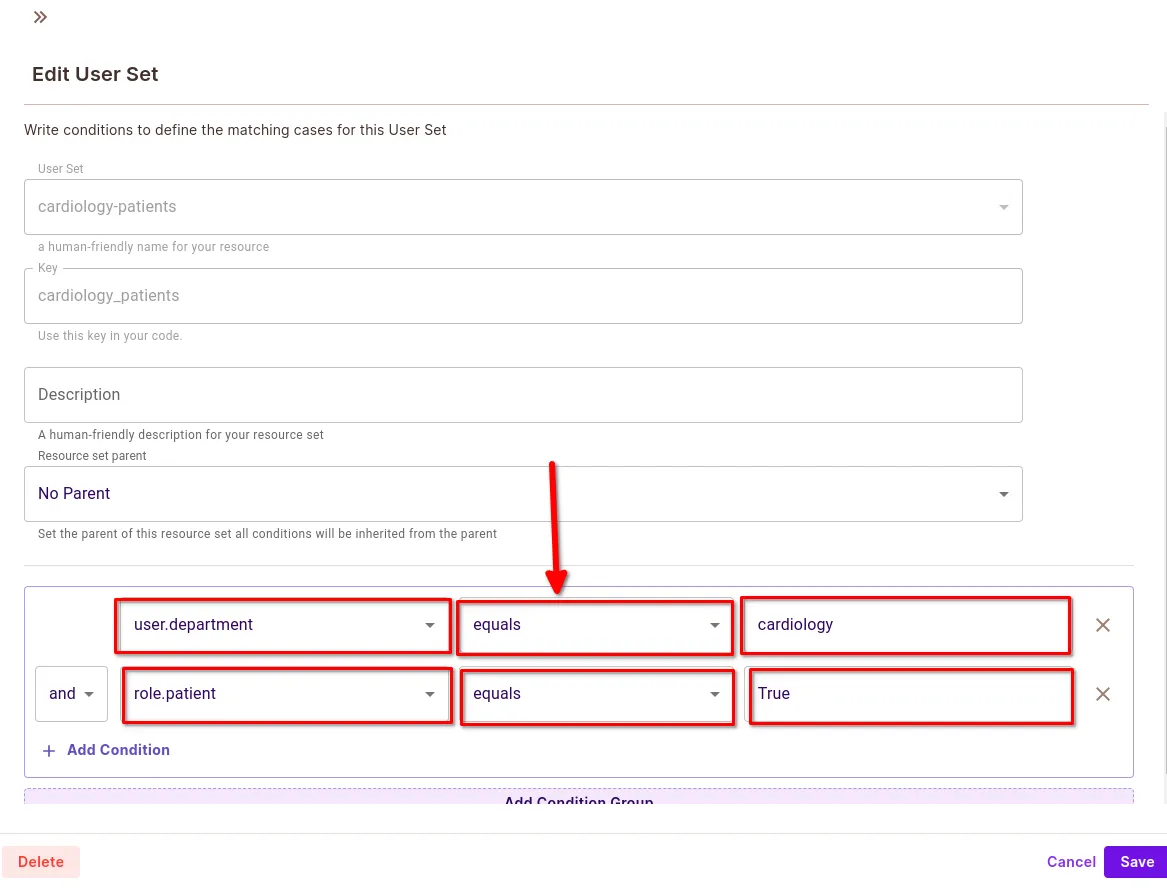Click the cardiology value field
1167x888 pixels.
(x=905, y=625)
